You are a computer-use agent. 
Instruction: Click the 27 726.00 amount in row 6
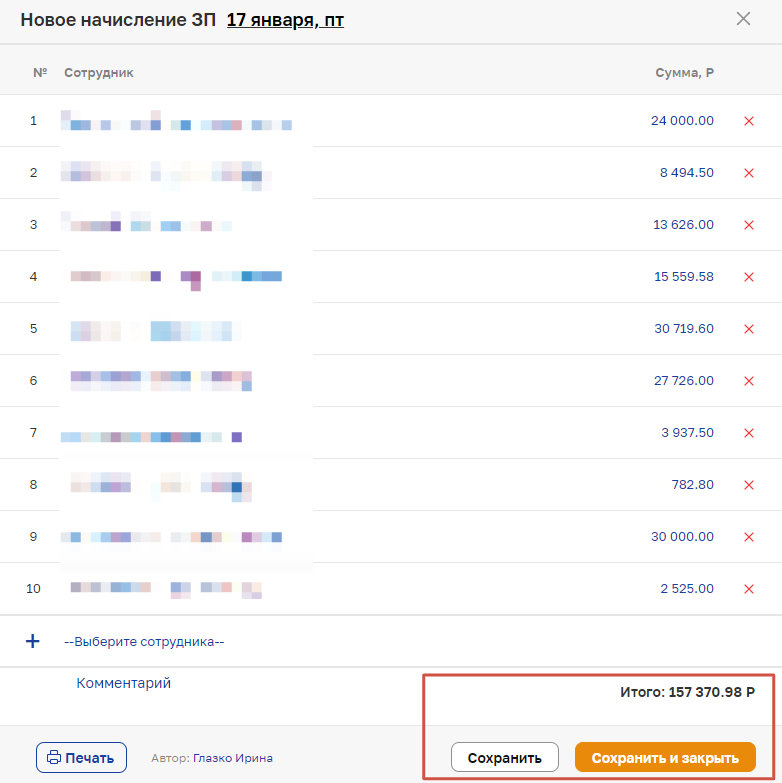tap(683, 381)
